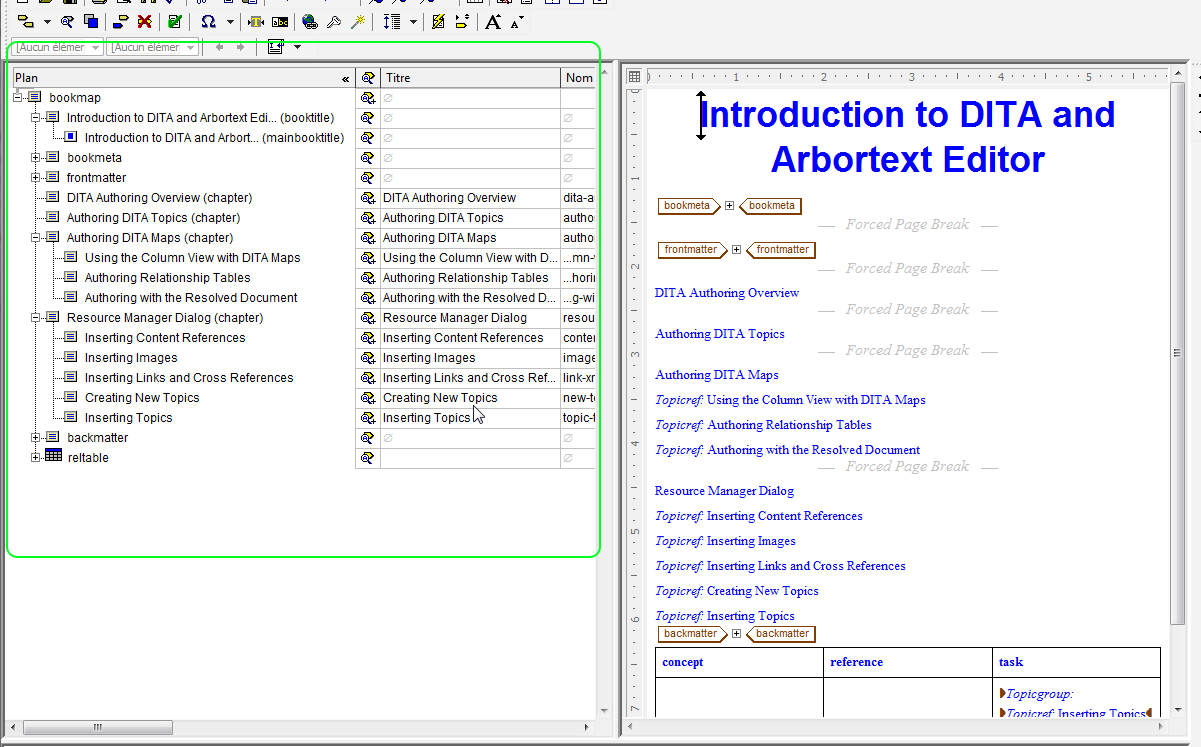
Task: Decrease font size with the small A icon
Action: click(x=516, y=21)
